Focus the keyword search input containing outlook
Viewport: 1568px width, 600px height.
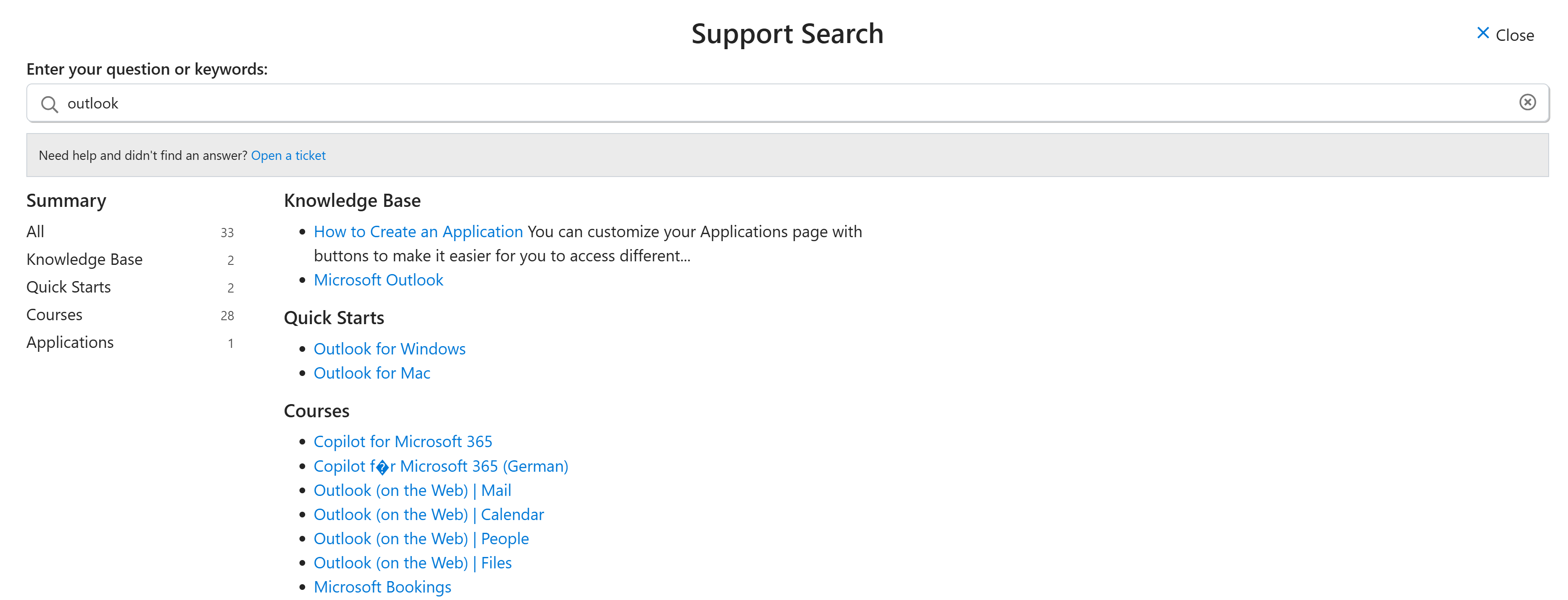(787, 103)
